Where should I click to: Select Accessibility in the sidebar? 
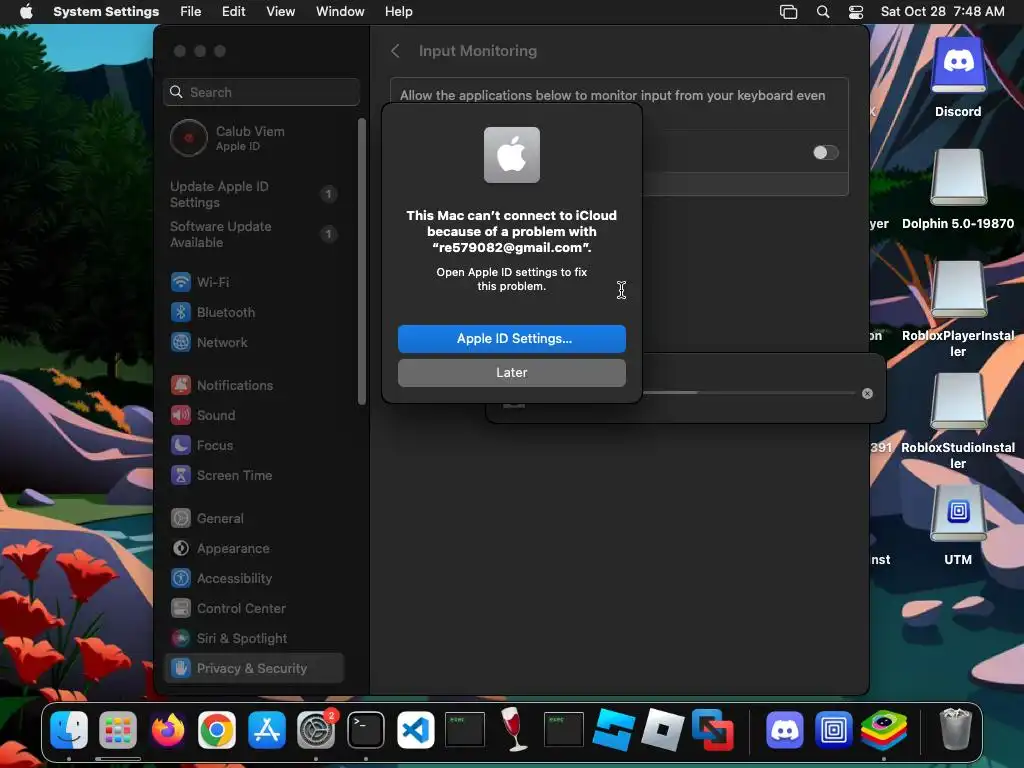click(x=253, y=579)
